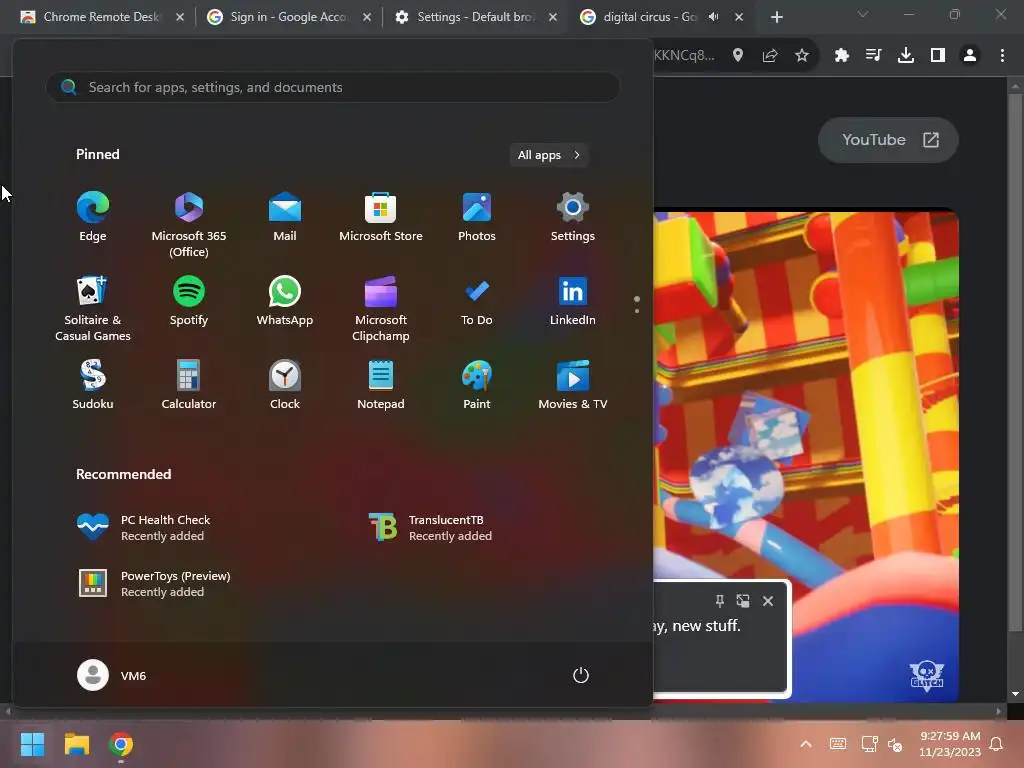Open File Explorer from taskbar
The image size is (1024, 768).
click(76, 744)
